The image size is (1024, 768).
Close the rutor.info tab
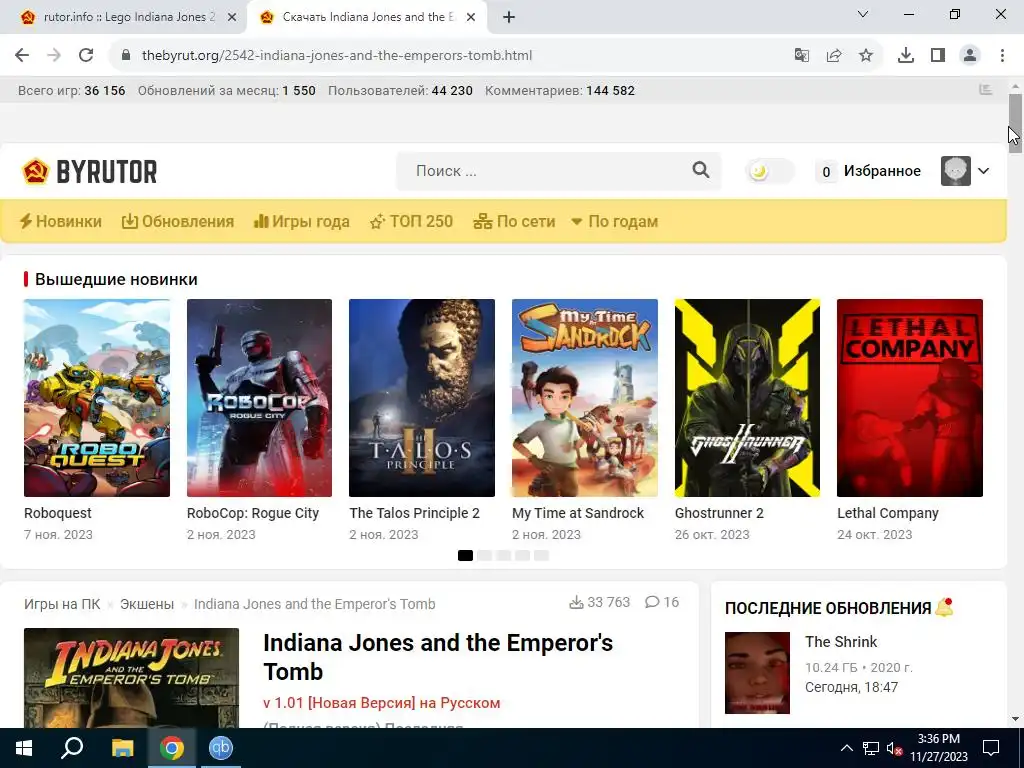tap(232, 18)
